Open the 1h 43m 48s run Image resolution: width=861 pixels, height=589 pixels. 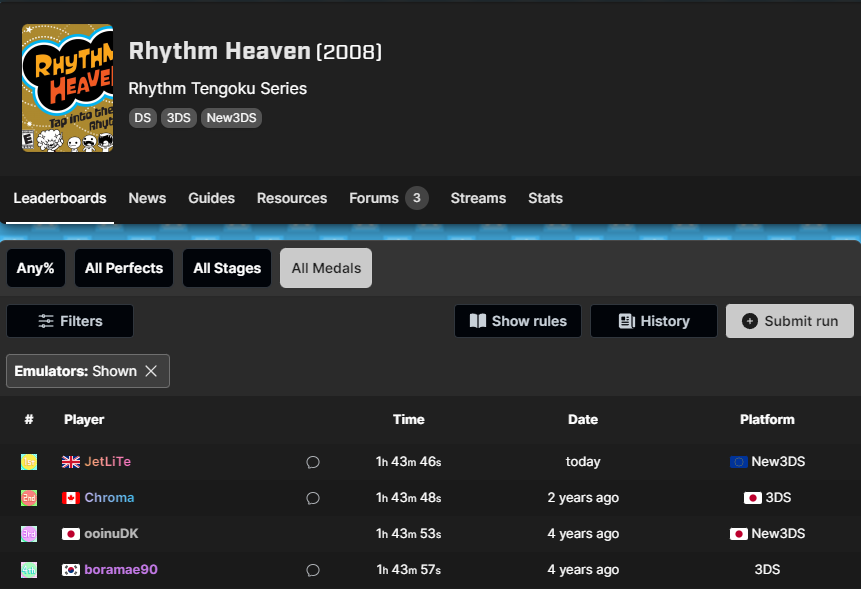point(409,498)
